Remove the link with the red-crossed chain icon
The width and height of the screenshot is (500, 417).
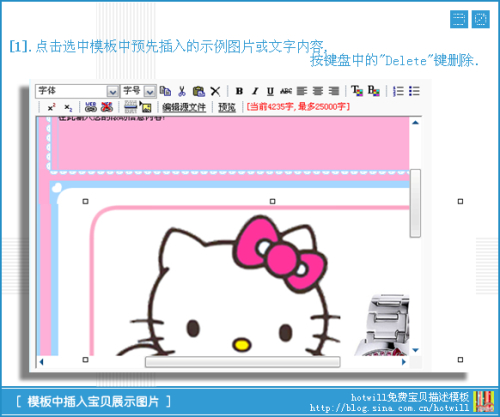tap(107, 107)
